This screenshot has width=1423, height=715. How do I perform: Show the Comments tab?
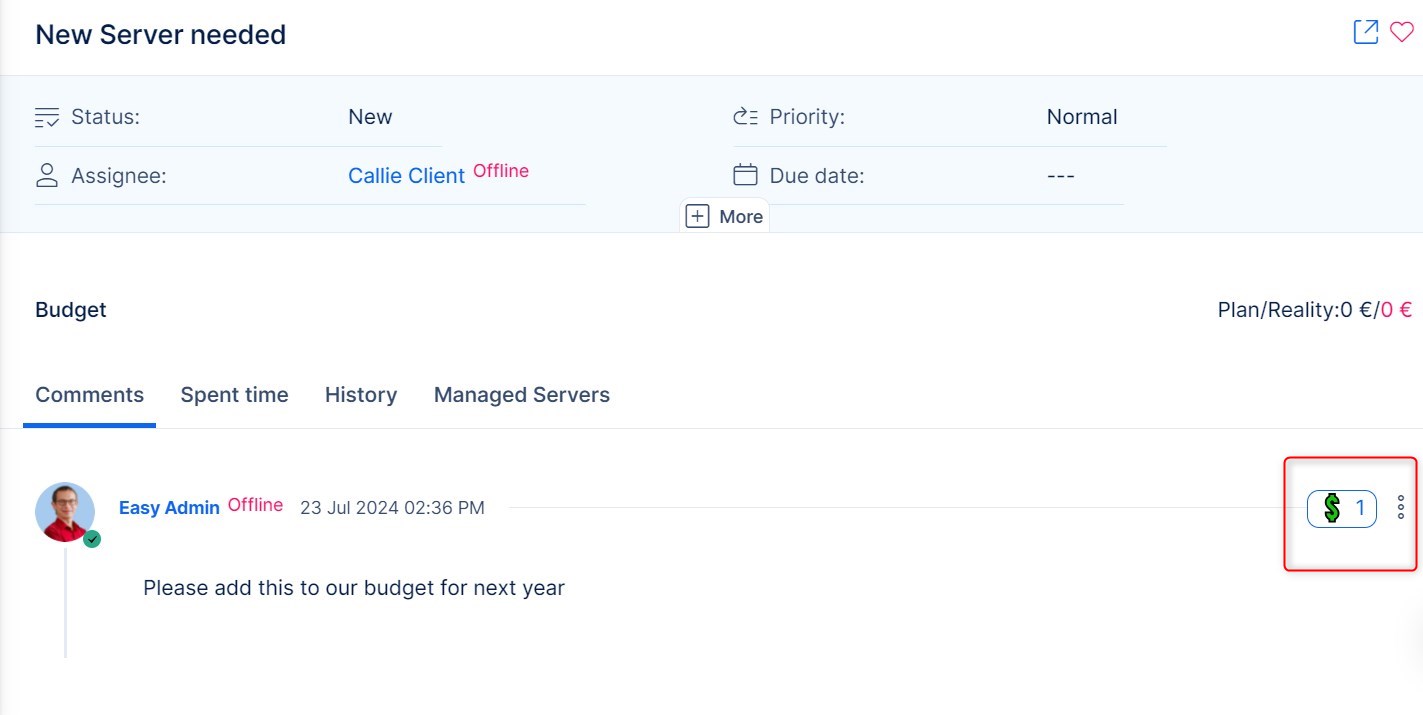(89, 395)
